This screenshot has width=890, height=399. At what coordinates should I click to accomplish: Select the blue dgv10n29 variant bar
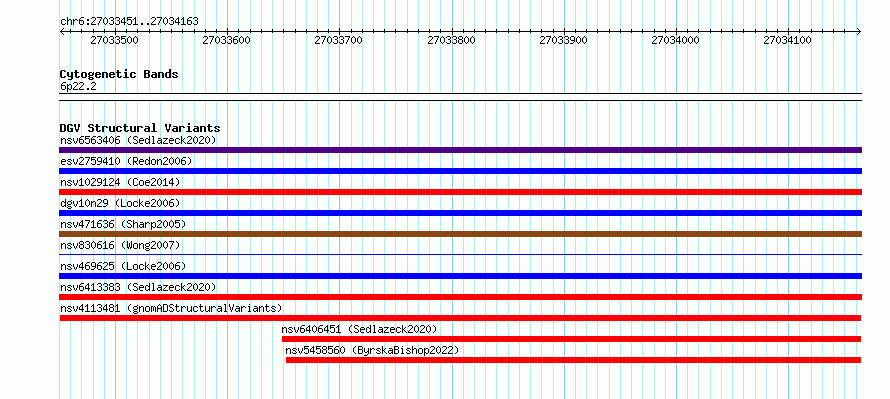tap(460, 213)
